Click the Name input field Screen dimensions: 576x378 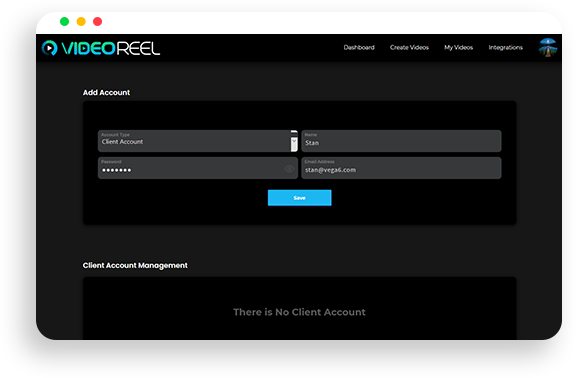(x=401, y=141)
